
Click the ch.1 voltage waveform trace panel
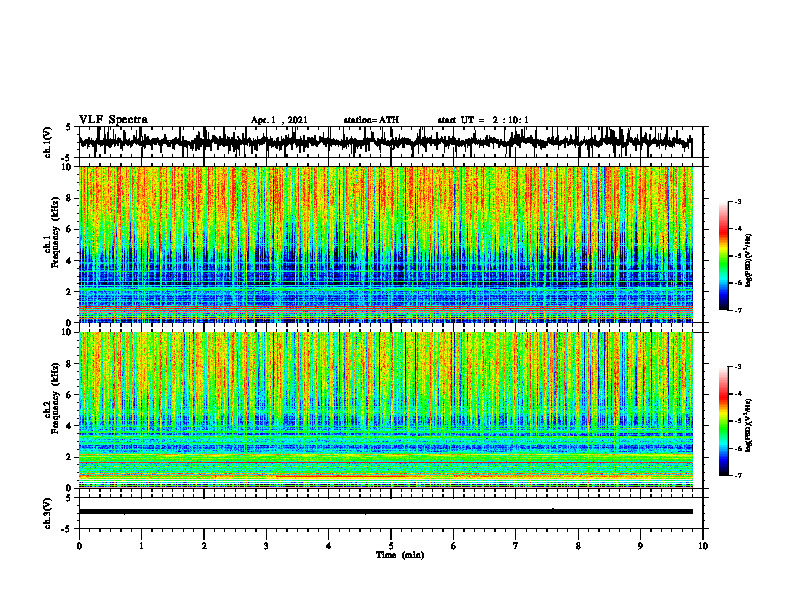391,142
